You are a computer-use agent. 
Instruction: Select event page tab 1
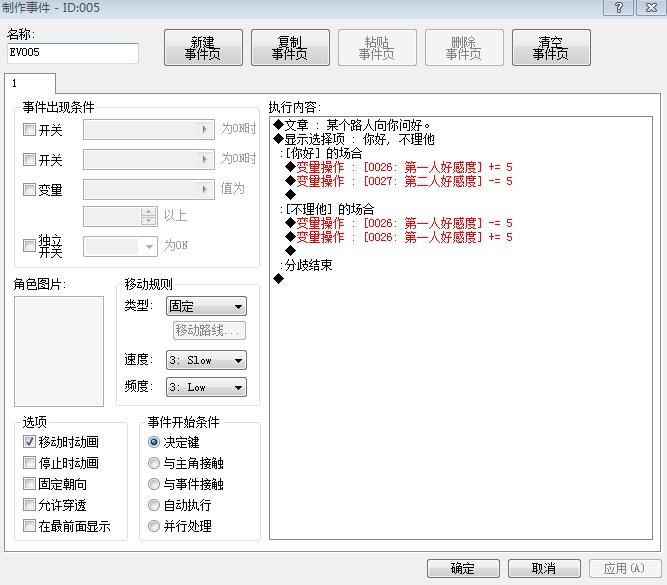pos(30,83)
